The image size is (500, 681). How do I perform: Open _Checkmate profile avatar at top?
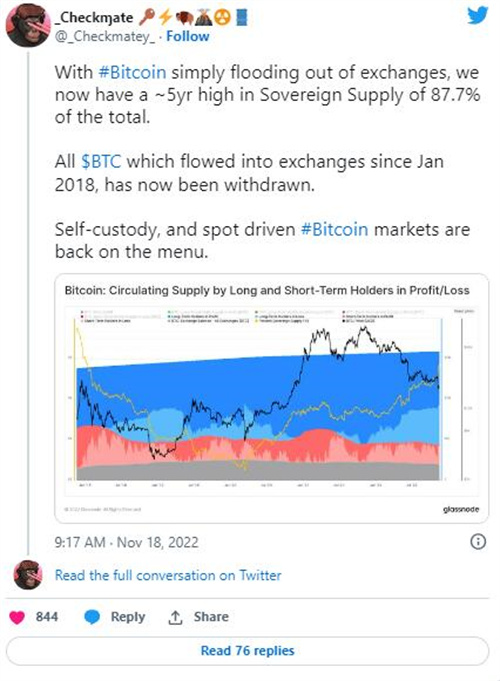pyautogui.click(x=27, y=25)
